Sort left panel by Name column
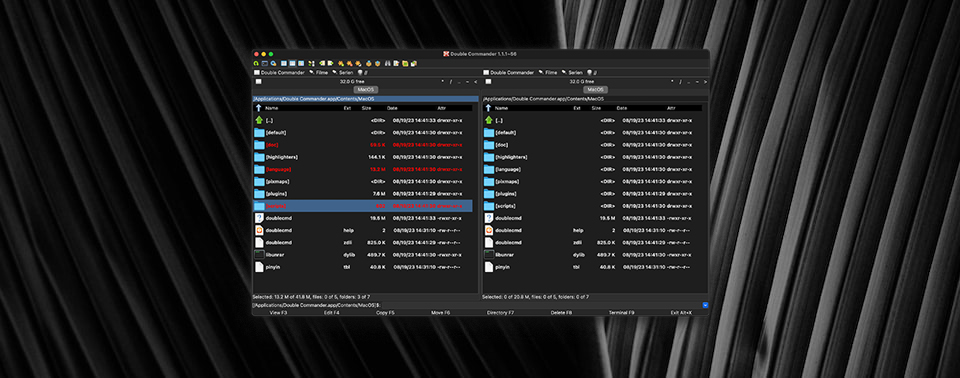 tap(272, 108)
